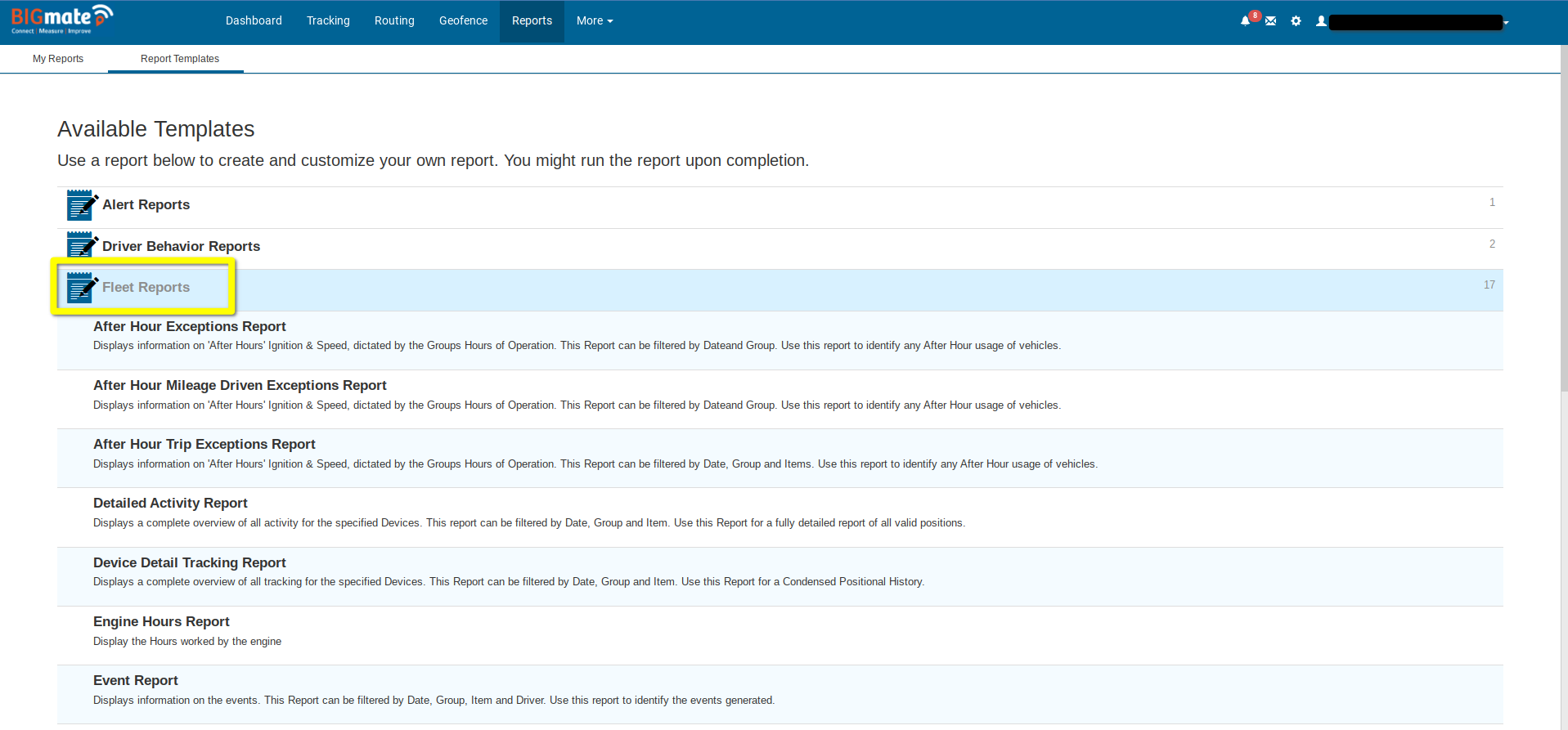
Task: Click the user profile icon
Action: tap(1321, 21)
